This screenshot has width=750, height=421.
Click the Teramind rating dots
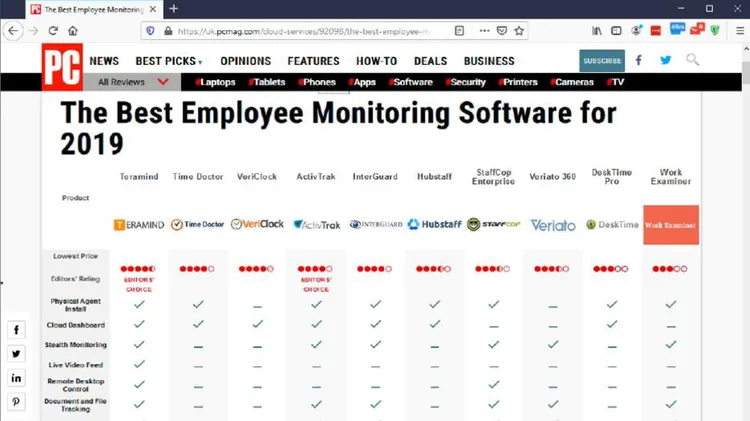[138, 269]
